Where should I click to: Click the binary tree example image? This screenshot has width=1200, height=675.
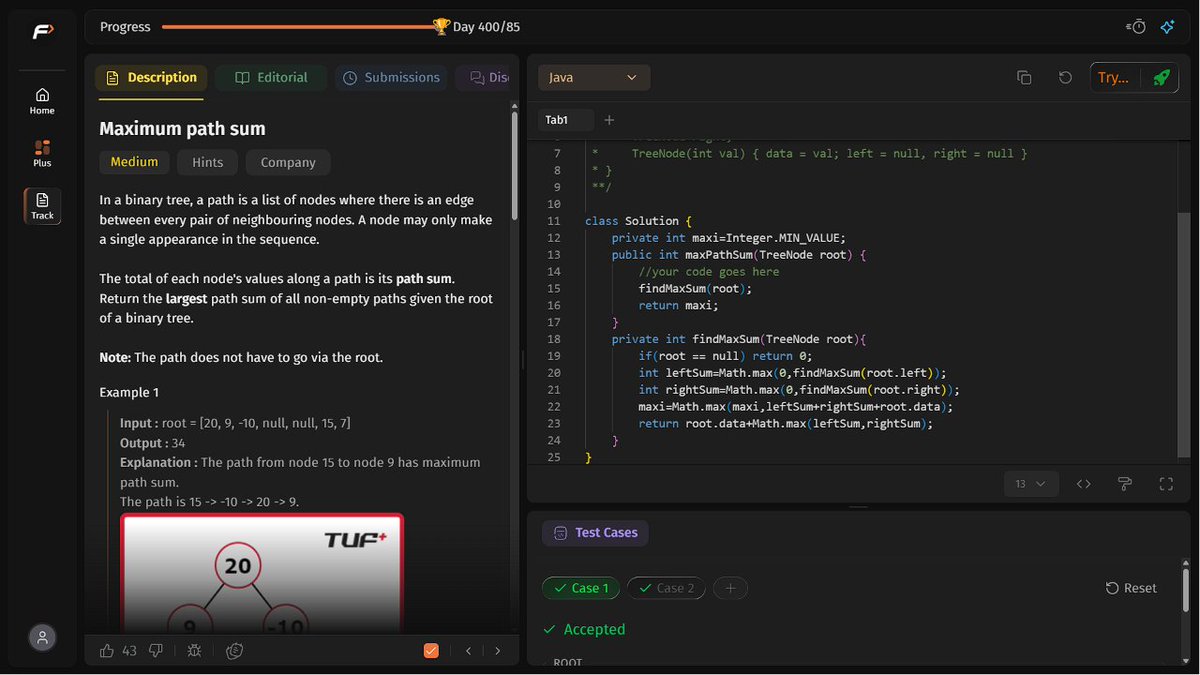point(261,574)
